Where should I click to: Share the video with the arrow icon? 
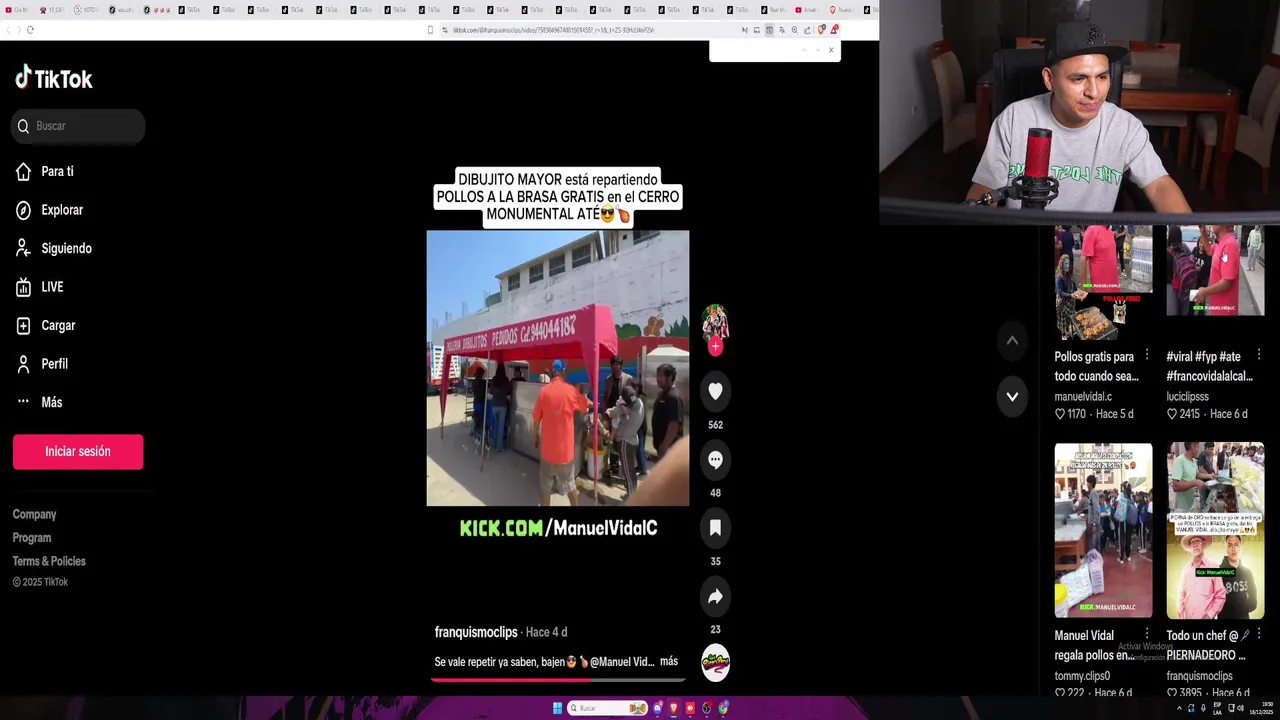pyautogui.click(x=715, y=596)
